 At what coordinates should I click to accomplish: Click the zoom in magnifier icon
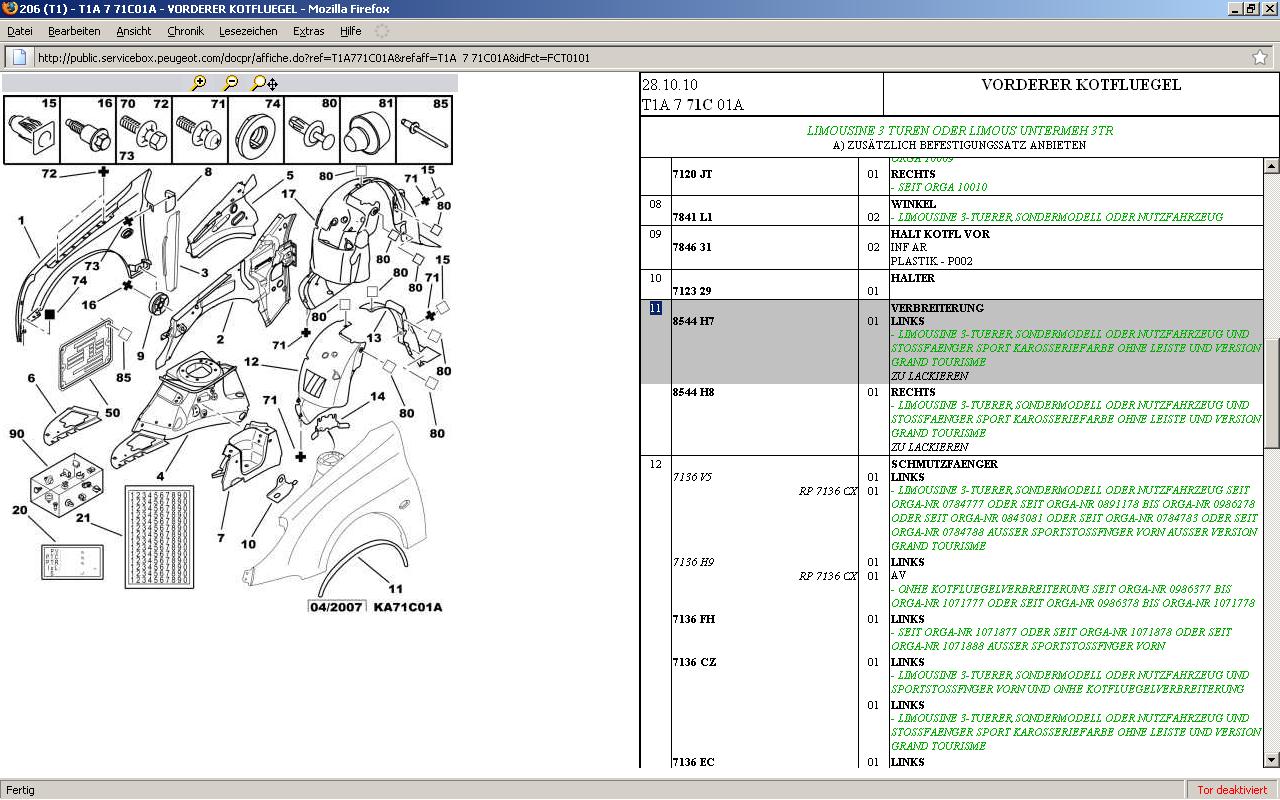tap(199, 83)
